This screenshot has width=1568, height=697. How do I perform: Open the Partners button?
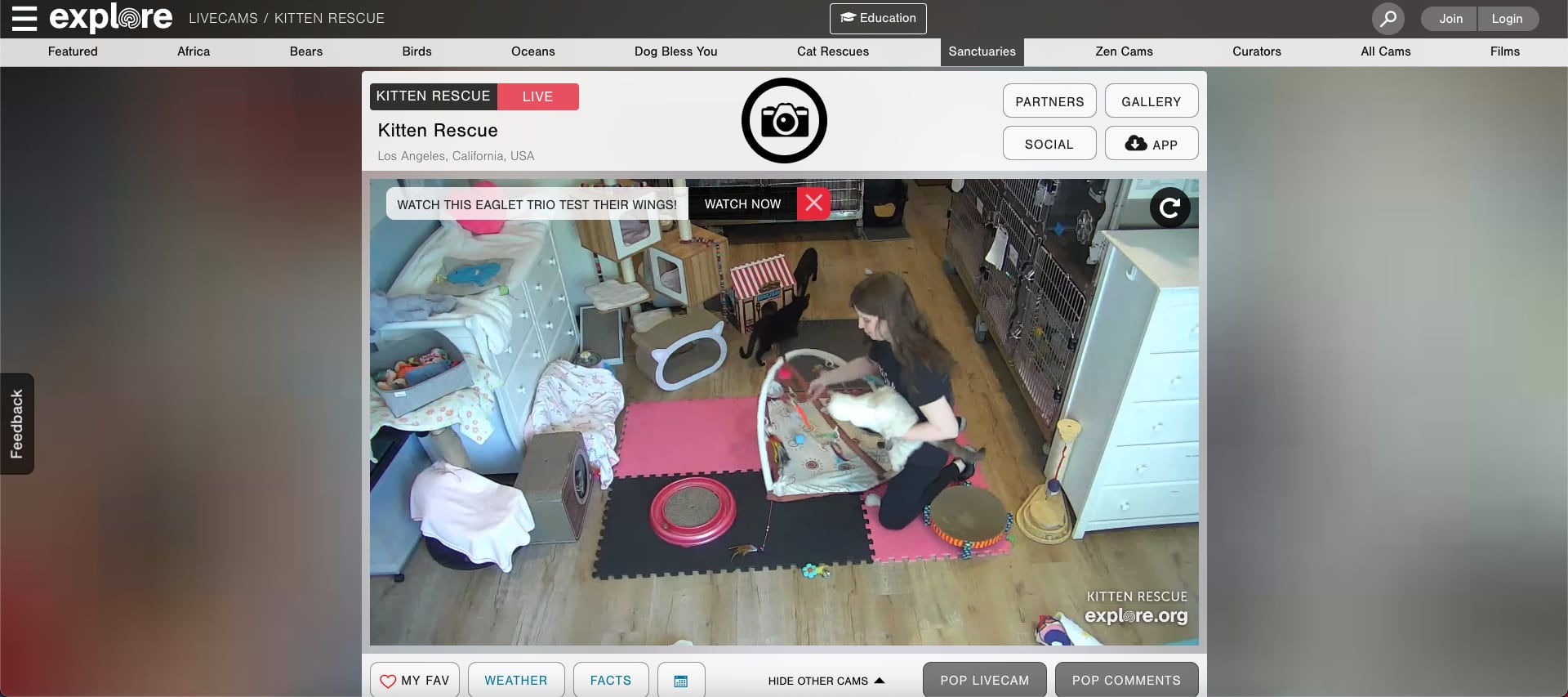click(x=1049, y=101)
